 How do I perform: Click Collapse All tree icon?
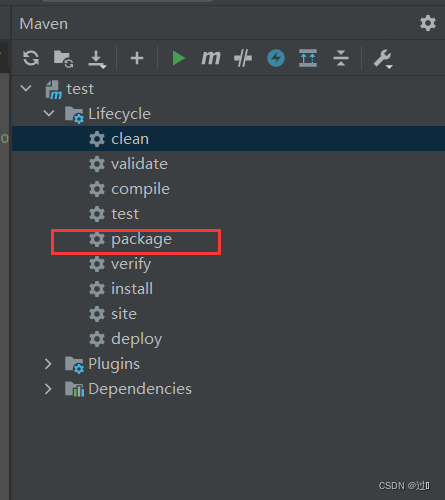pyautogui.click(x=341, y=58)
